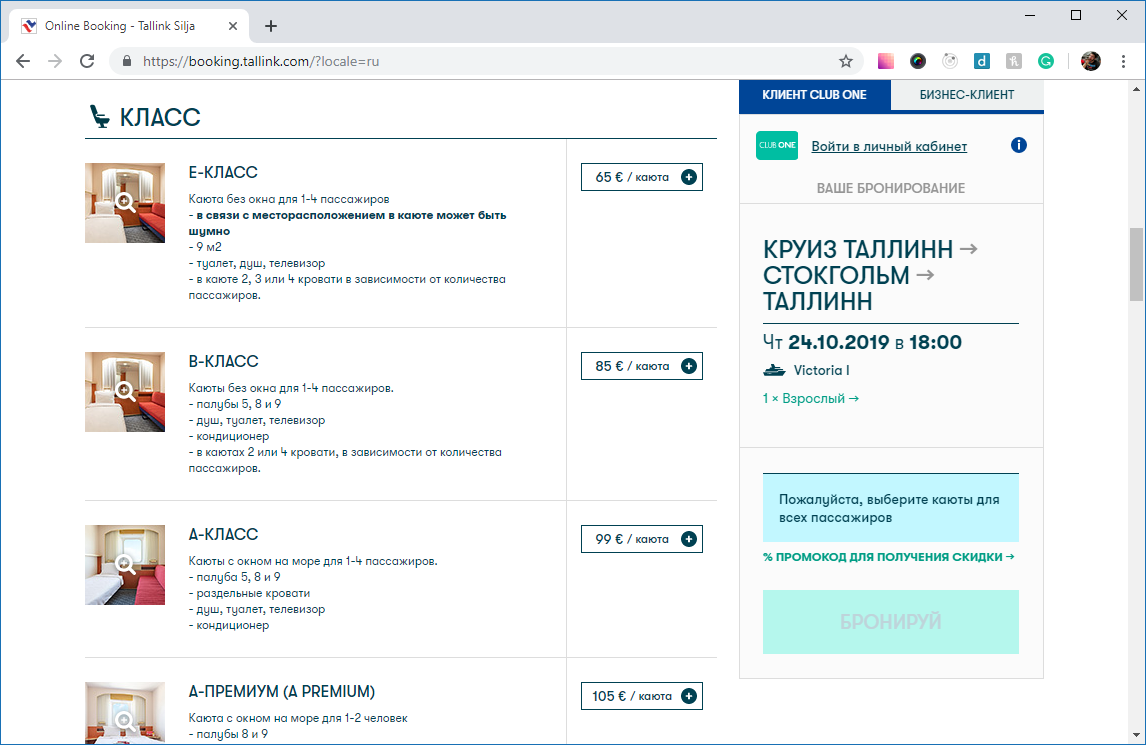Screen dimensions: 1146x745
Task: Choose 65 € / каюта price button
Action: tap(642, 177)
